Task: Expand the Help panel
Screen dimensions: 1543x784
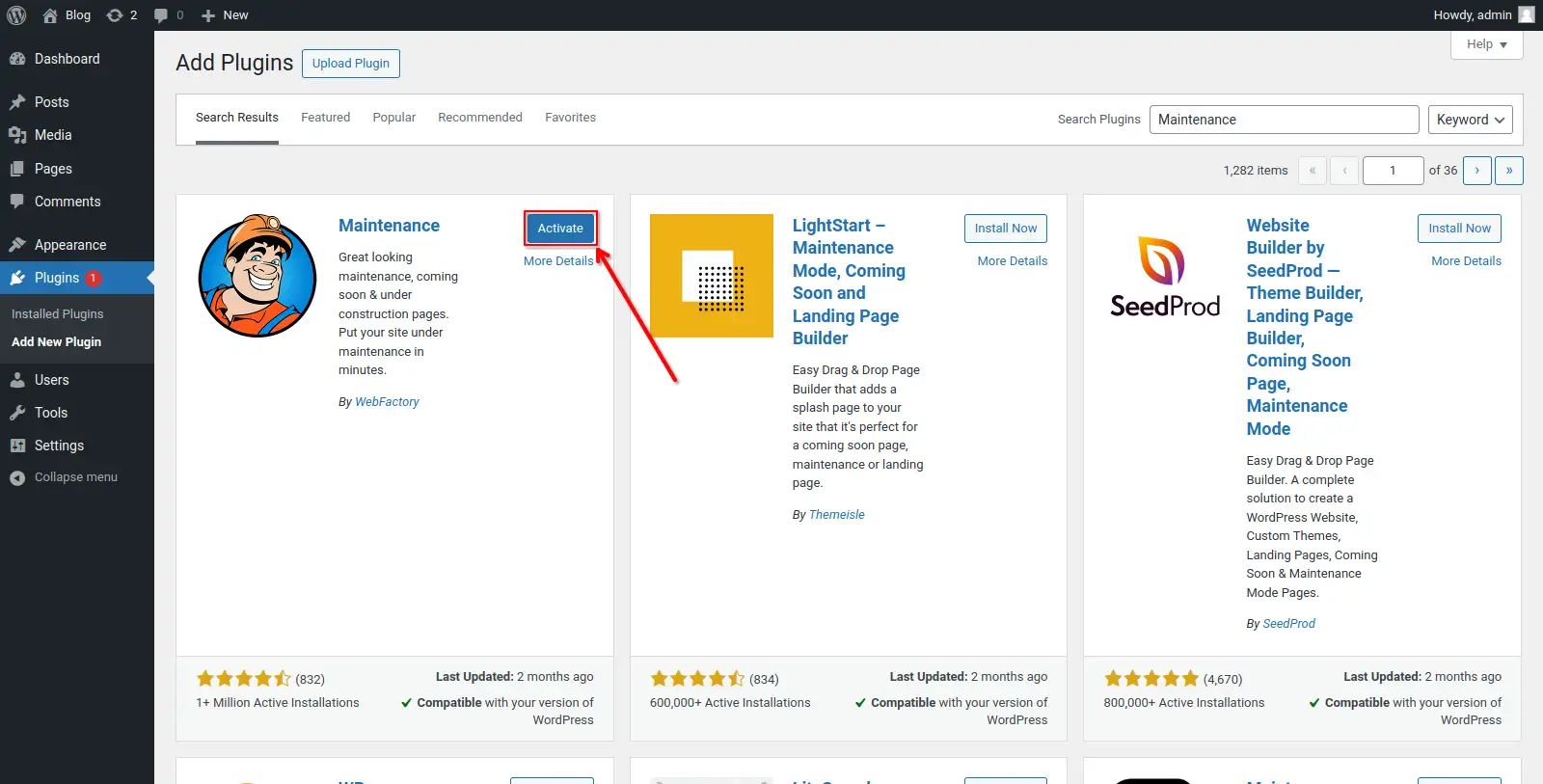Action: 1486,44
